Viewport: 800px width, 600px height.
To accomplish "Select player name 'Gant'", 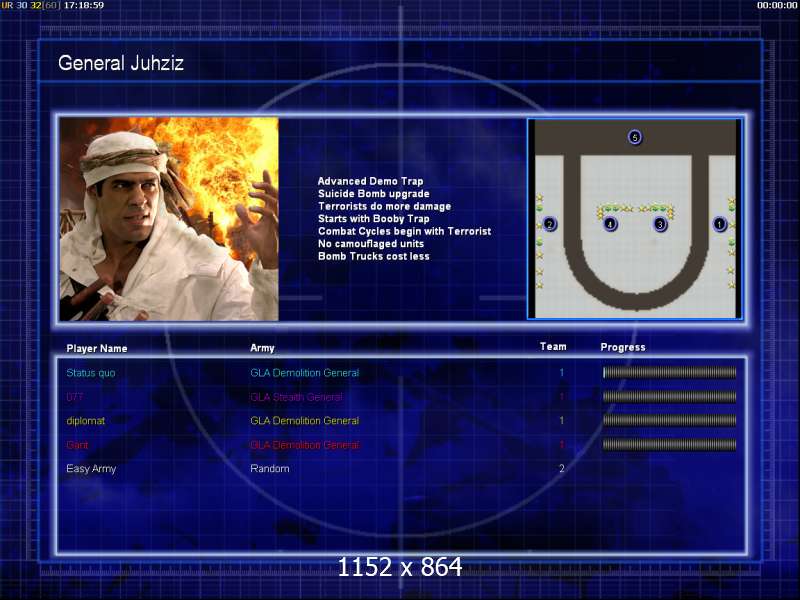I will [77, 445].
